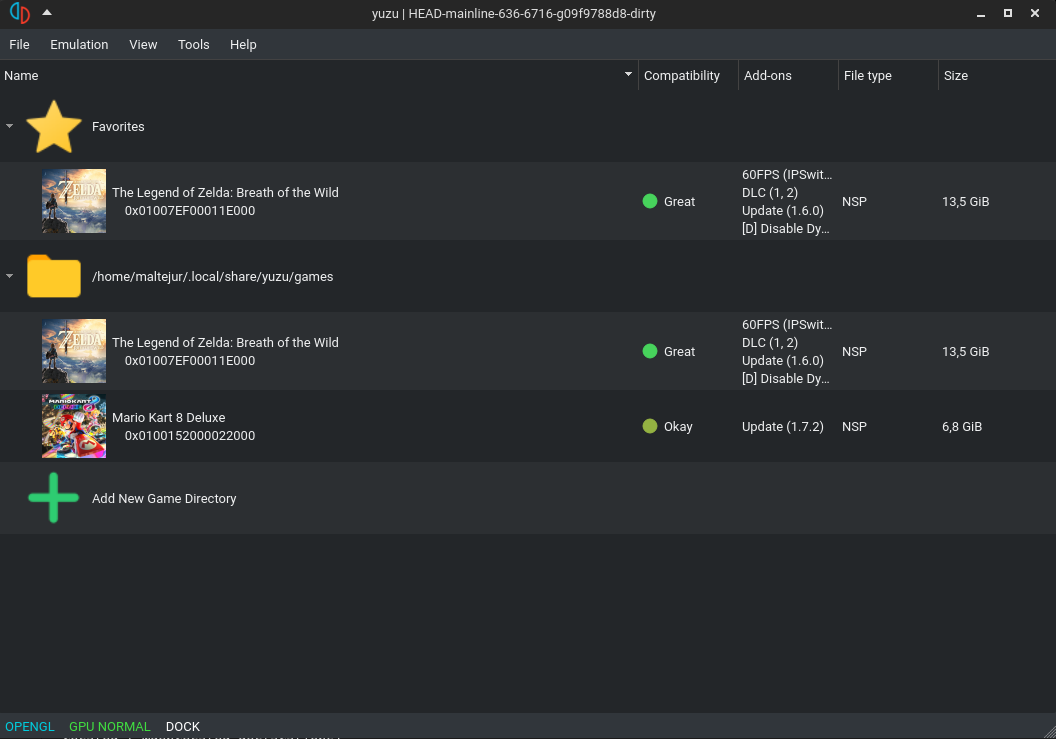This screenshot has height=739, width=1056.
Task: Click the green plus icon
Action: point(54,498)
